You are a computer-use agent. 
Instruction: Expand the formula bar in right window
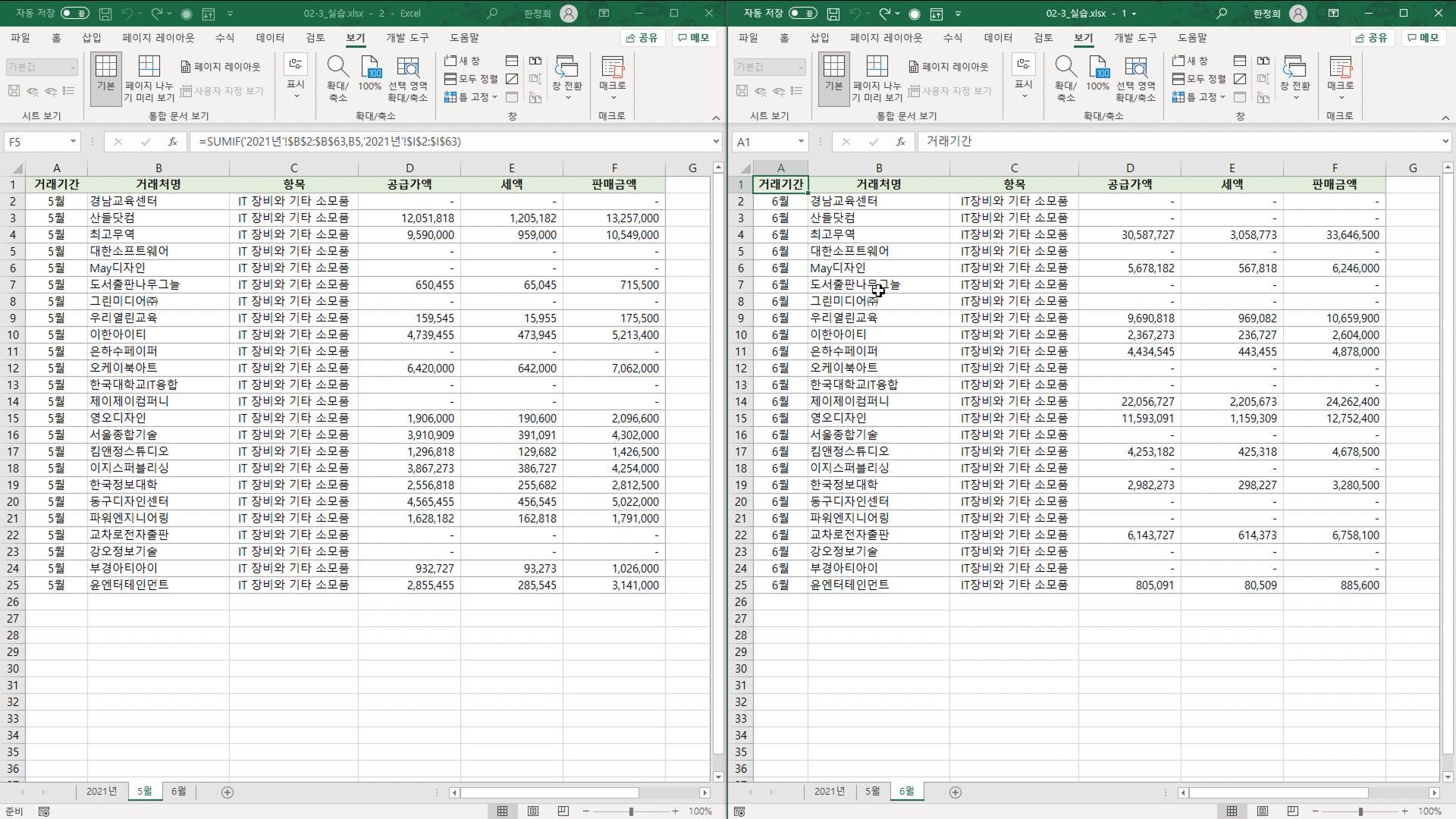coord(1445,142)
